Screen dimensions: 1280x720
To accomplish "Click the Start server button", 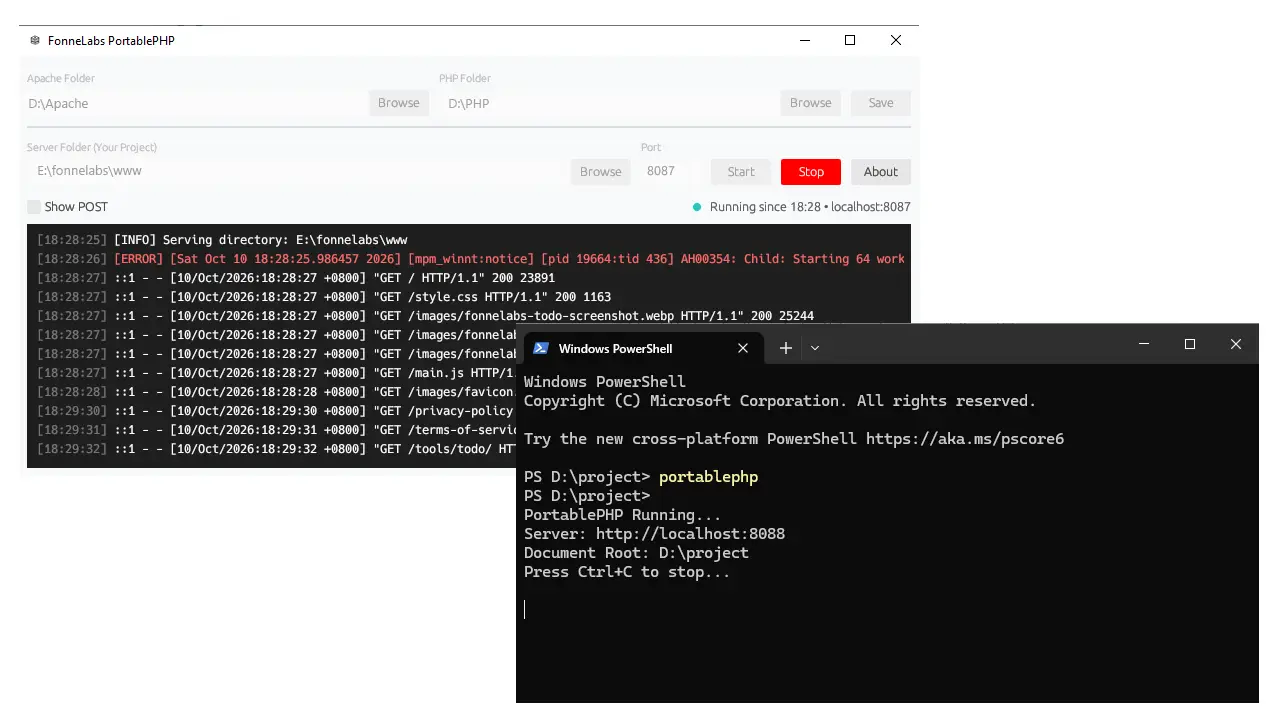I will click(x=741, y=172).
